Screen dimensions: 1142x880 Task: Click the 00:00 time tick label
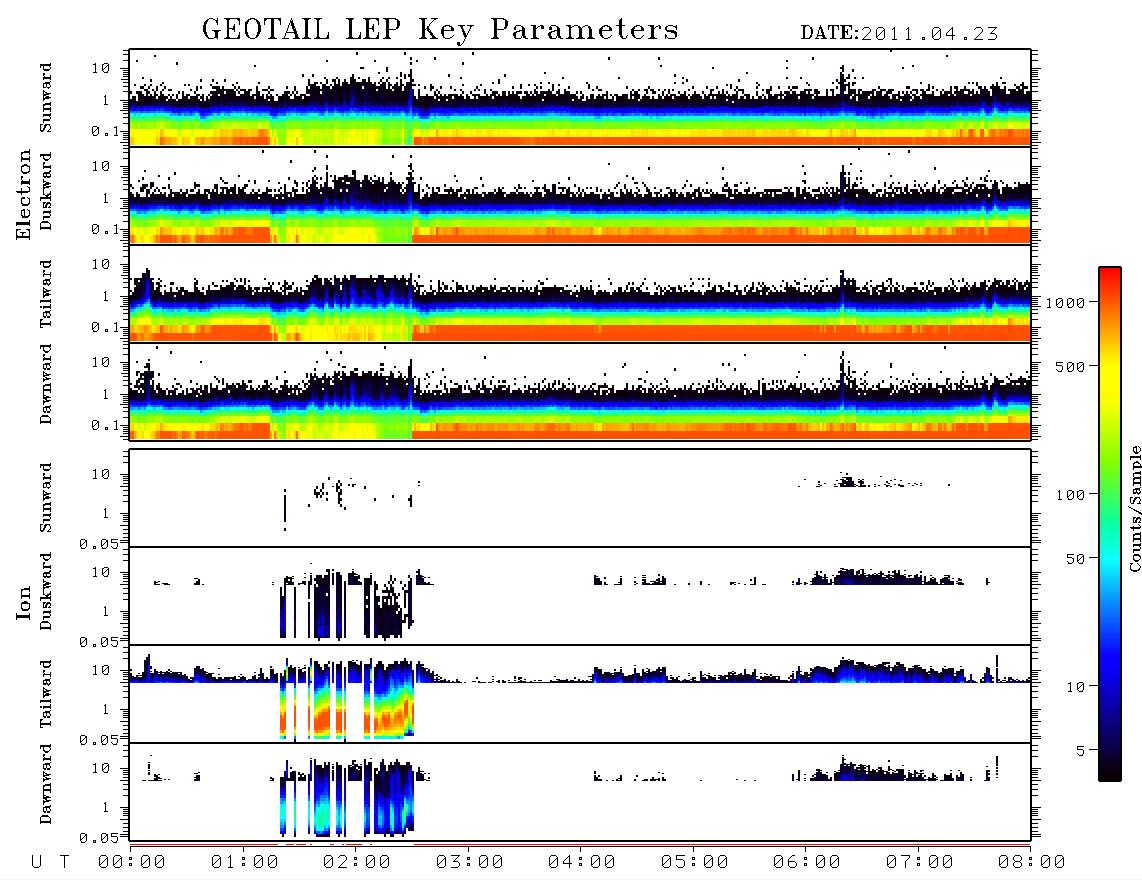pos(131,863)
